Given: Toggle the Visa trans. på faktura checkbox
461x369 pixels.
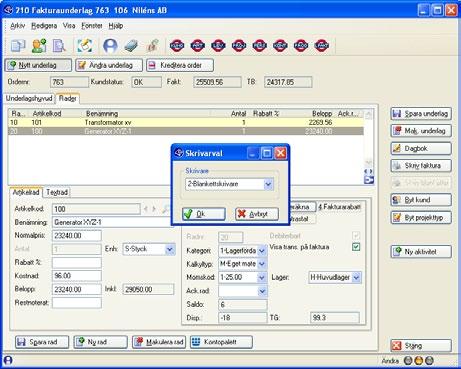Looking at the screenshot, I should click(356, 247).
